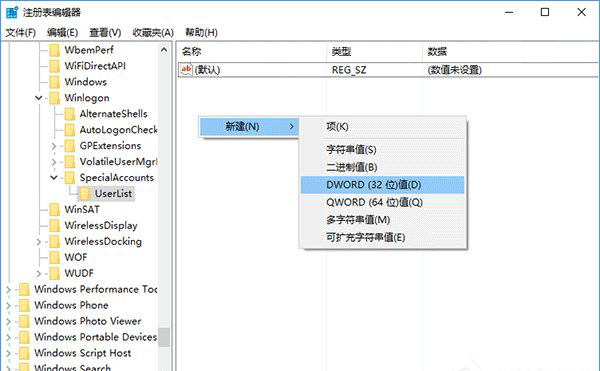600x371 pixels.
Task: Select the WinSAT tree label
Action: [x=82, y=210]
